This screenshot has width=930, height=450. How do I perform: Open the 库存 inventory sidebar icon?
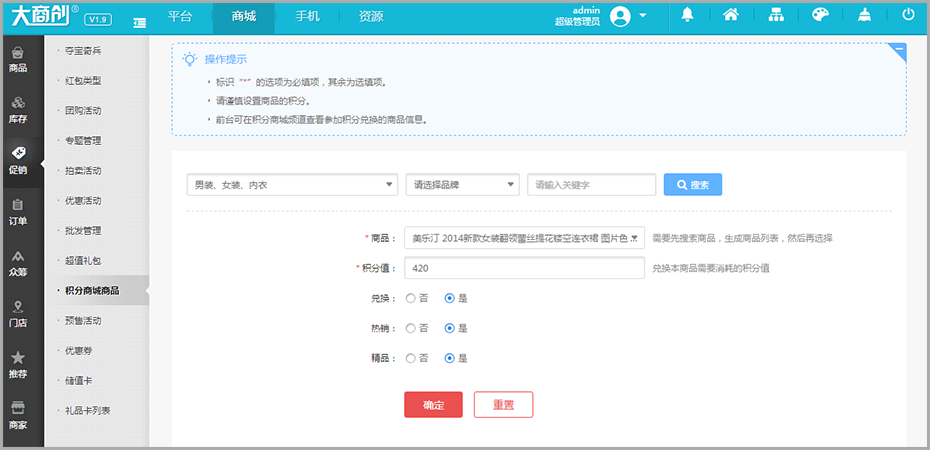[x=18, y=110]
